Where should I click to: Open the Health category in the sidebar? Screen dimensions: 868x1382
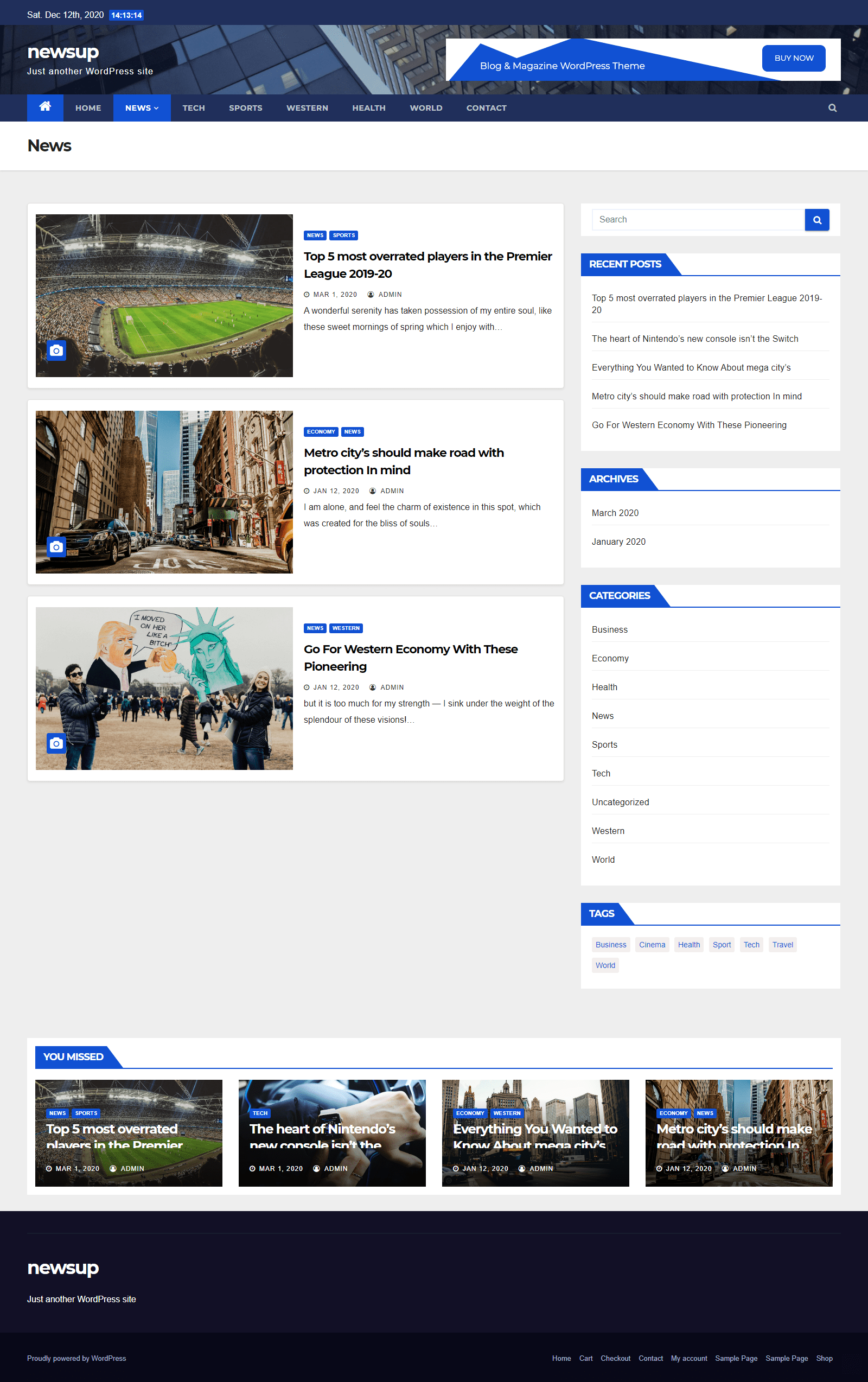point(604,687)
